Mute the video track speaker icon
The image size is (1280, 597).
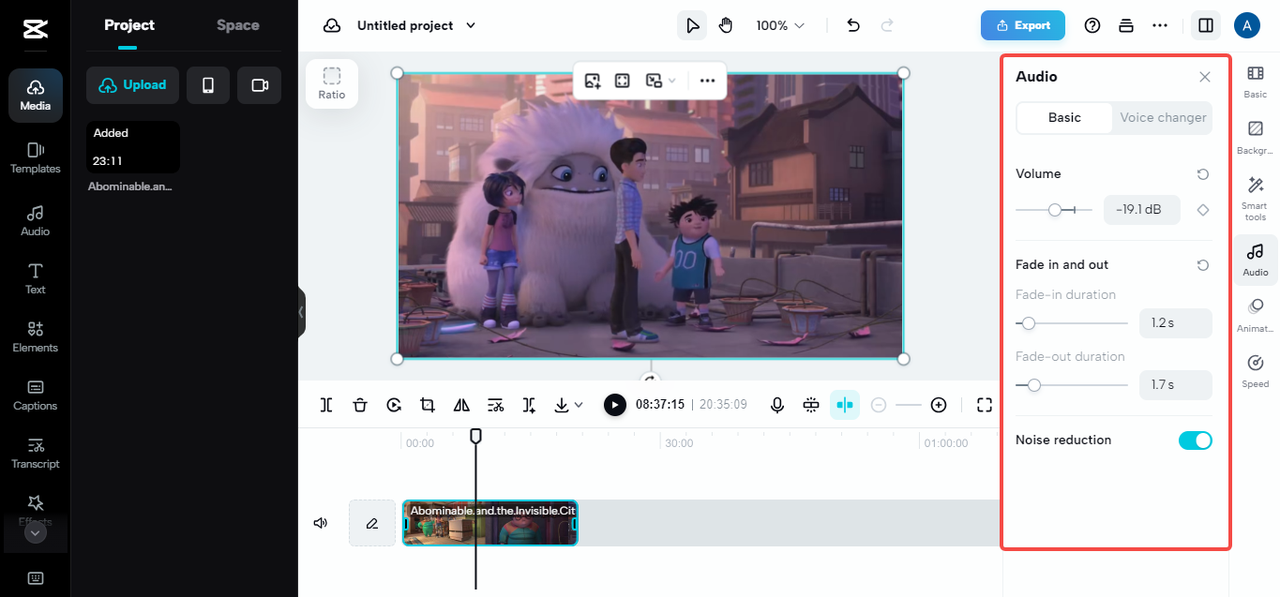pos(321,523)
